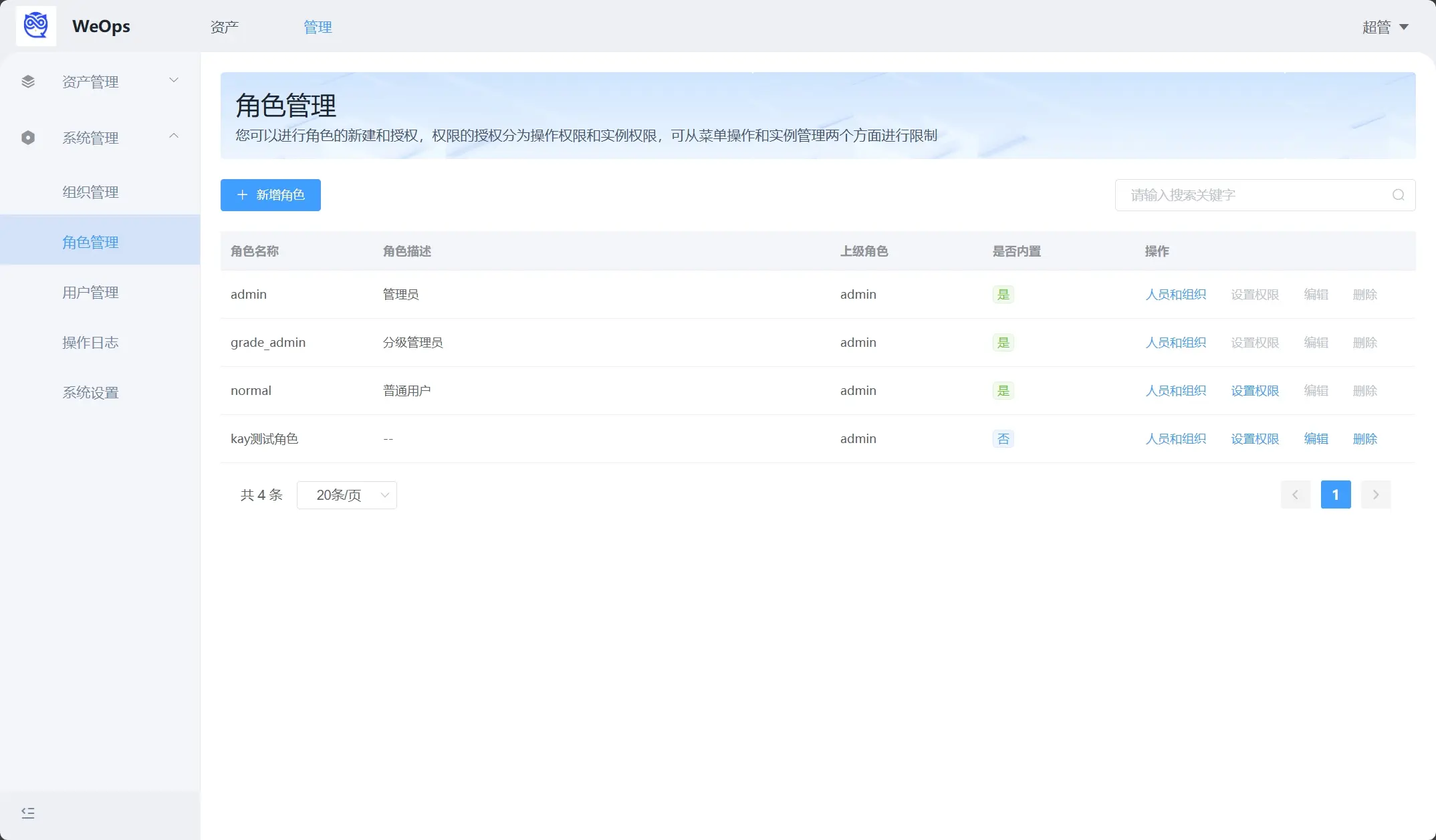
Task: Click the 角色名称 column header
Action: coord(255,251)
